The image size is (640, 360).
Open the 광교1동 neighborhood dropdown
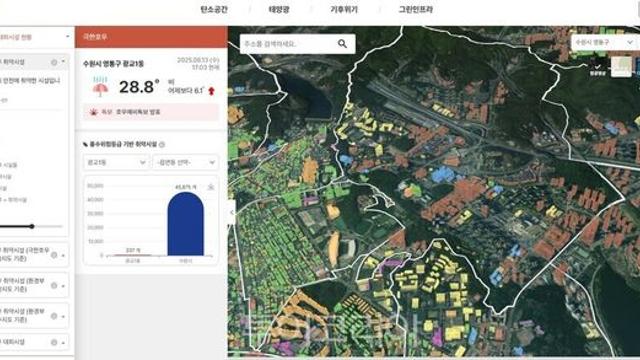(x=116, y=162)
